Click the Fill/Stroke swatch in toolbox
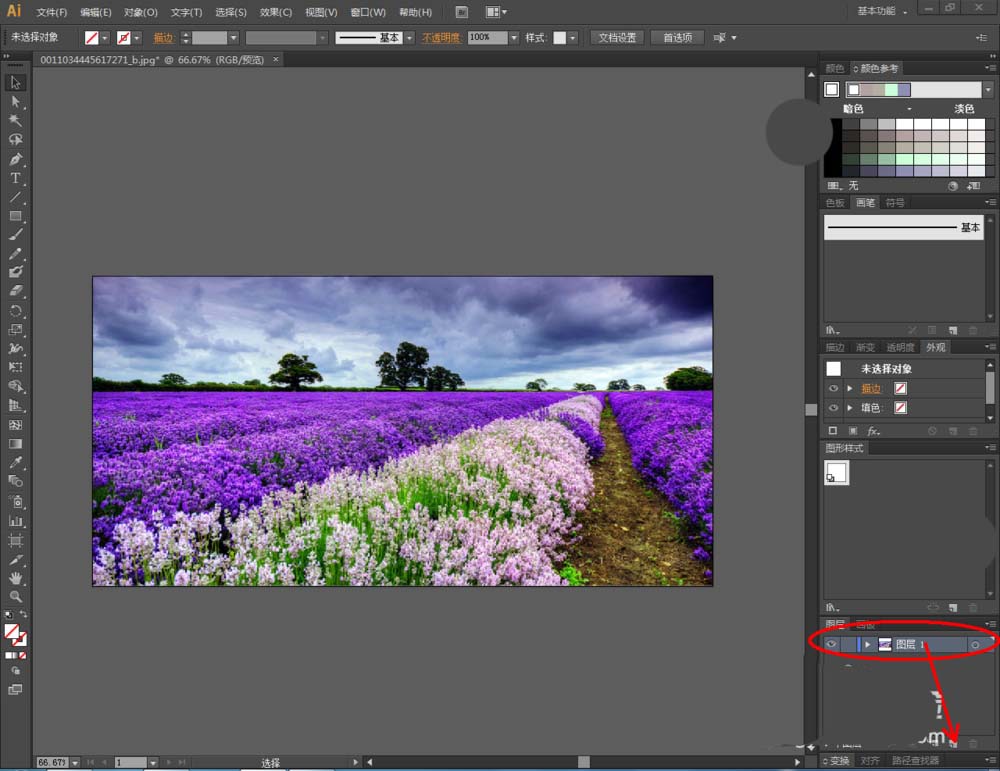1000x771 pixels. [x=15, y=635]
